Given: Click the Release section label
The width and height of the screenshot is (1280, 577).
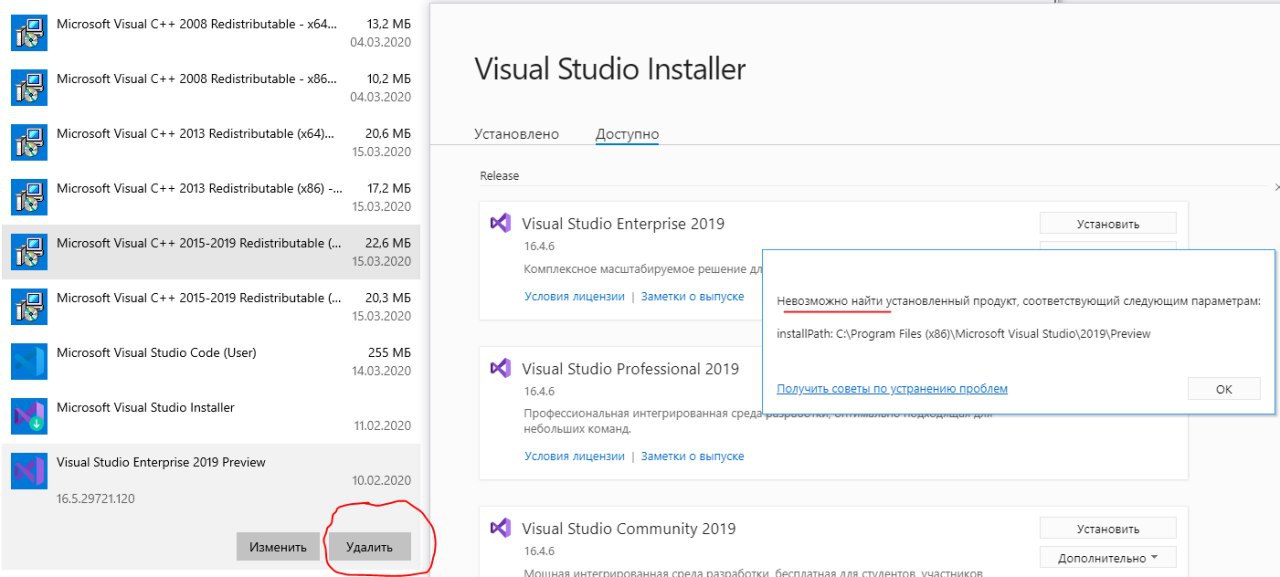Looking at the screenshot, I should (499, 176).
